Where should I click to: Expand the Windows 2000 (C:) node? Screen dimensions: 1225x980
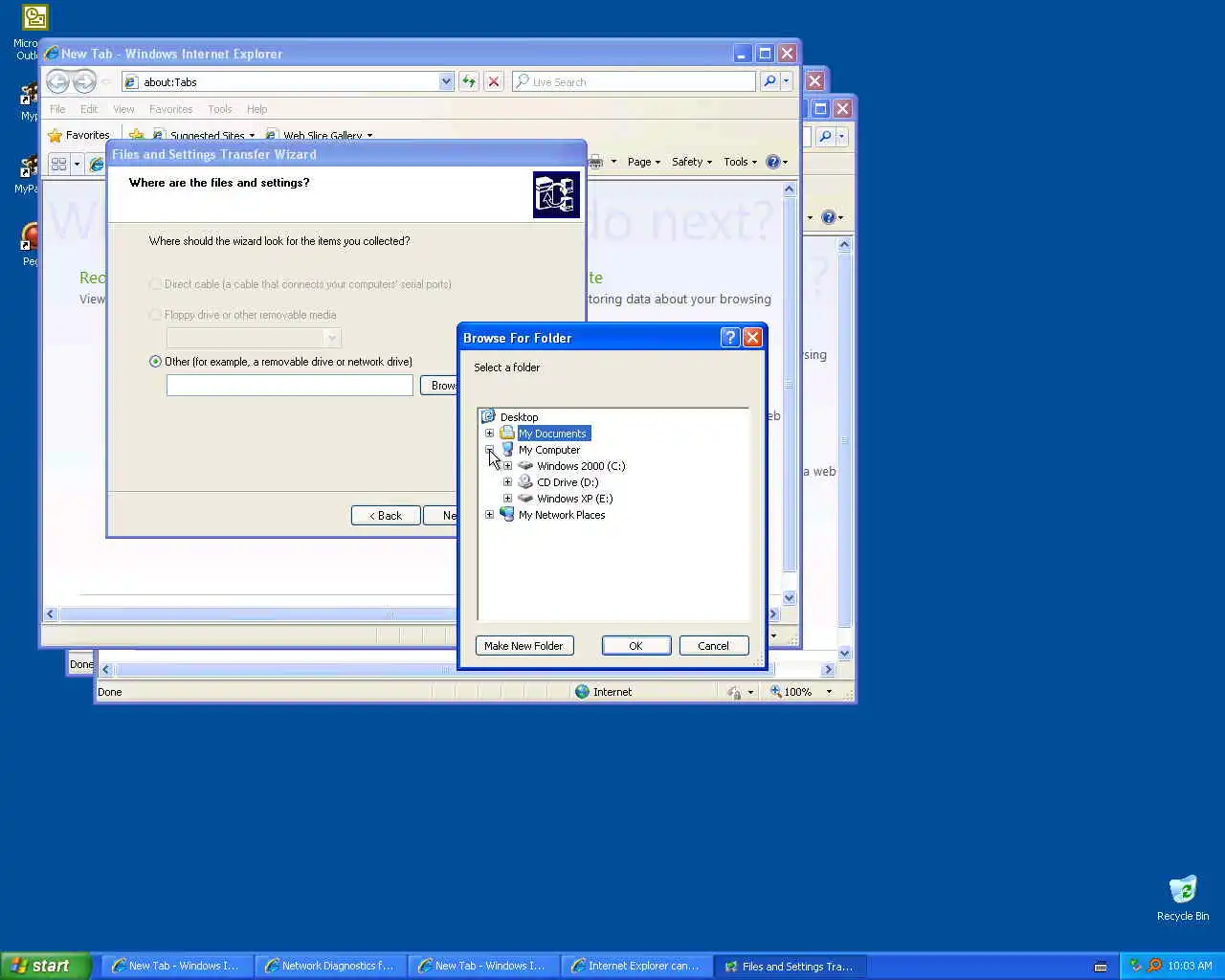(x=507, y=465)
